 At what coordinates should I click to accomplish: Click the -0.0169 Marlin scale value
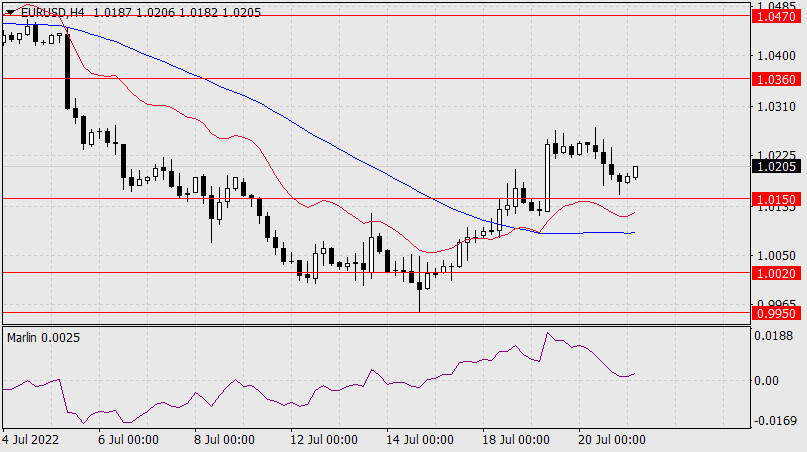click(775, 421)
